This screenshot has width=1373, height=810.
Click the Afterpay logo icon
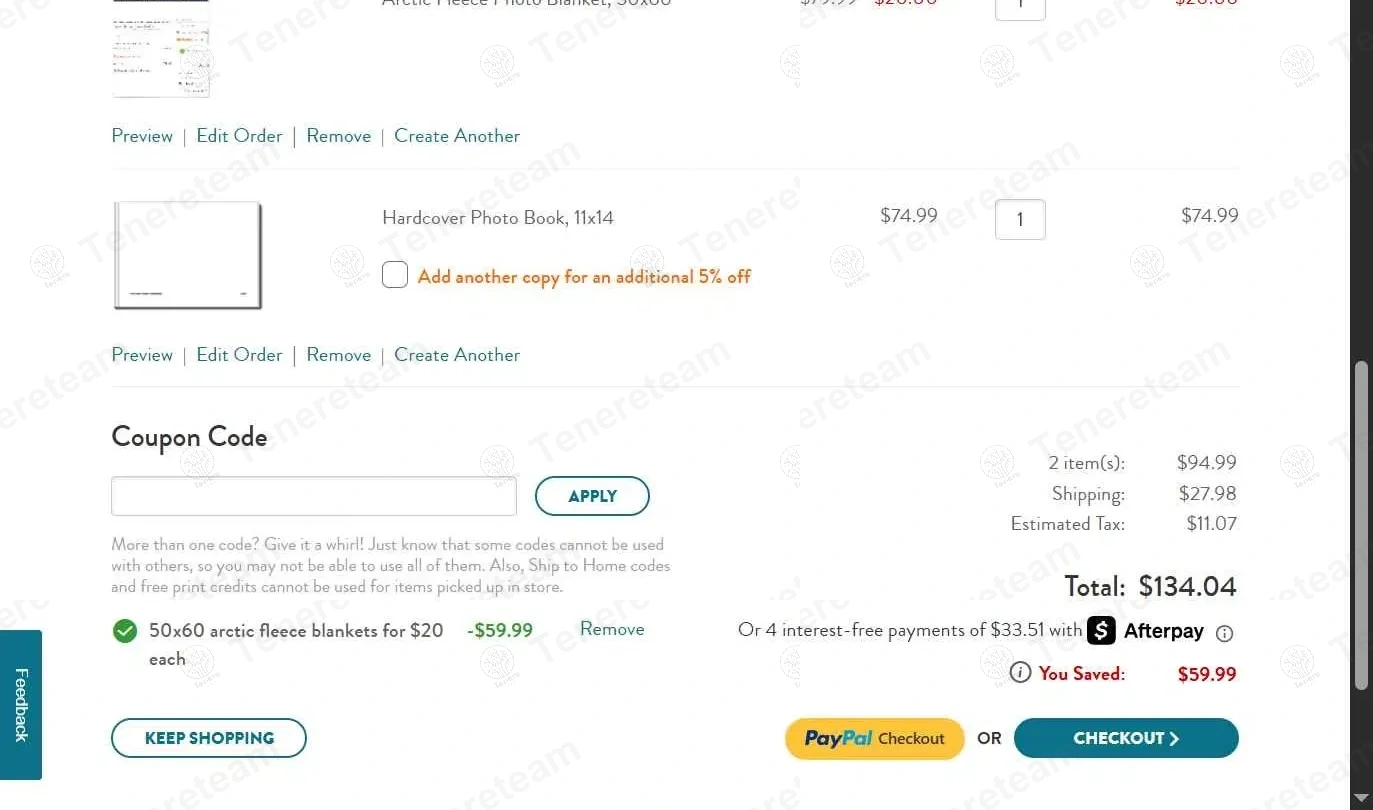[x=1101, y=631]
